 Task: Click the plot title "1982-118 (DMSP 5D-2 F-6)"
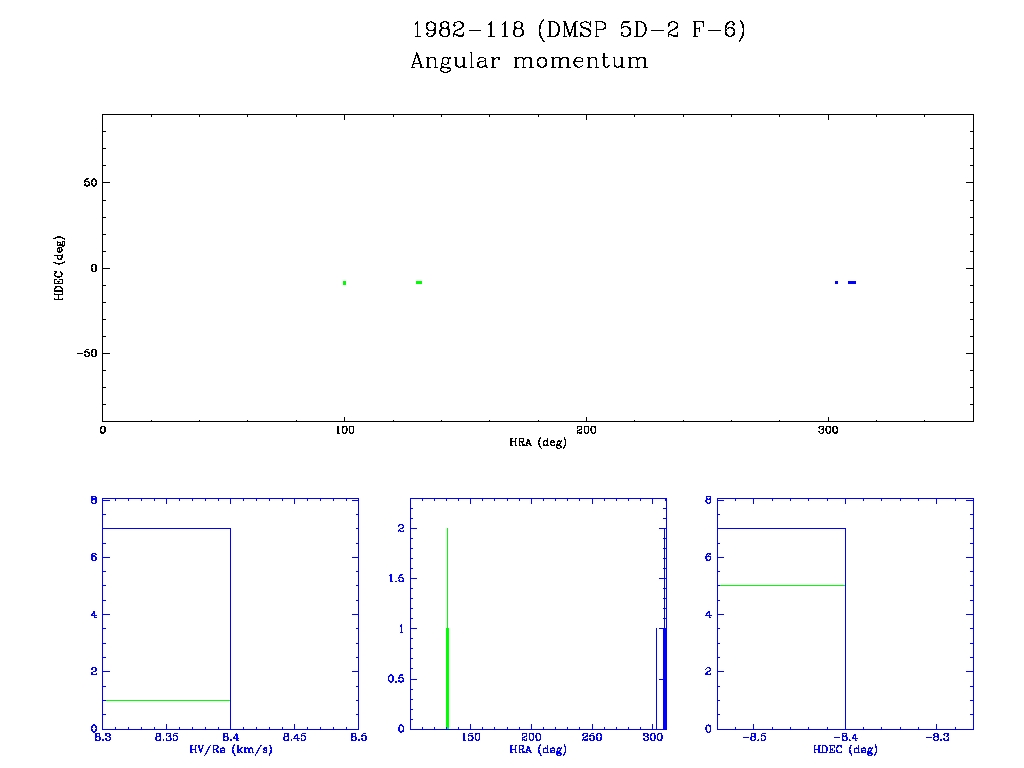pos(579,30)
